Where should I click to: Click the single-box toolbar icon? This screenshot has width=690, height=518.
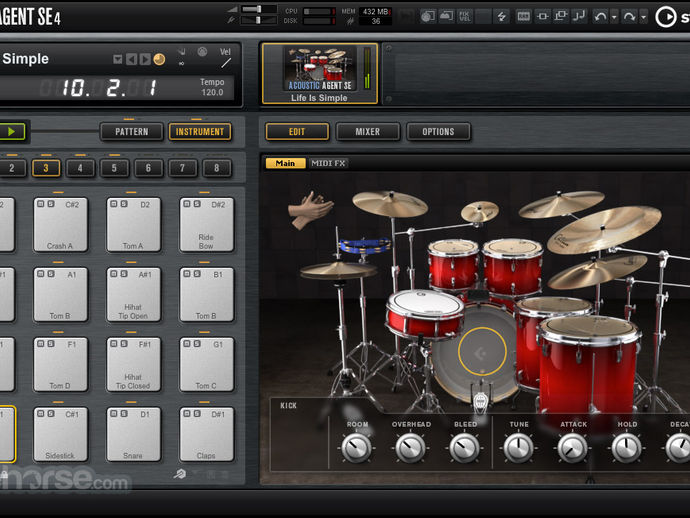(x=543, y=17)
